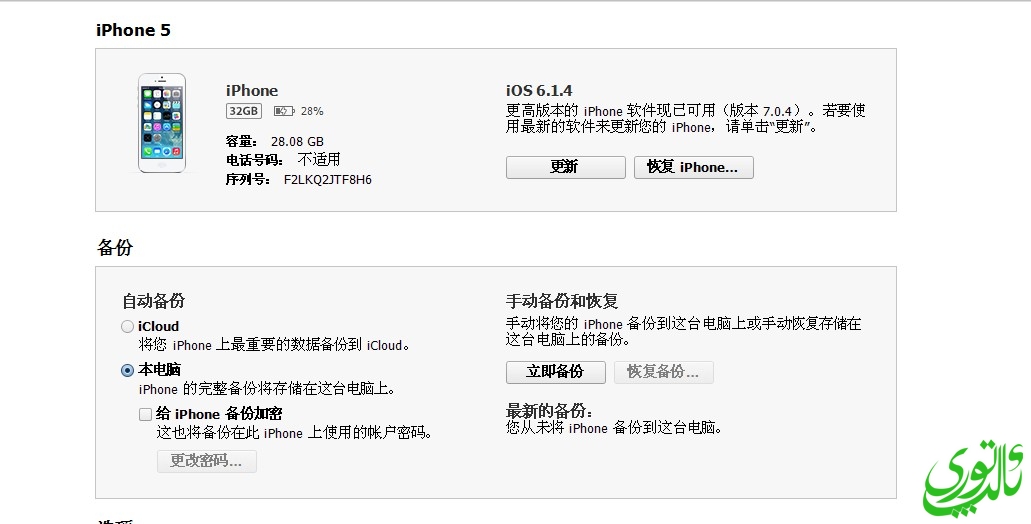Click the capacity value 28.08 GB
This screenshot has width=1031, height=524.
click(297, 141)
